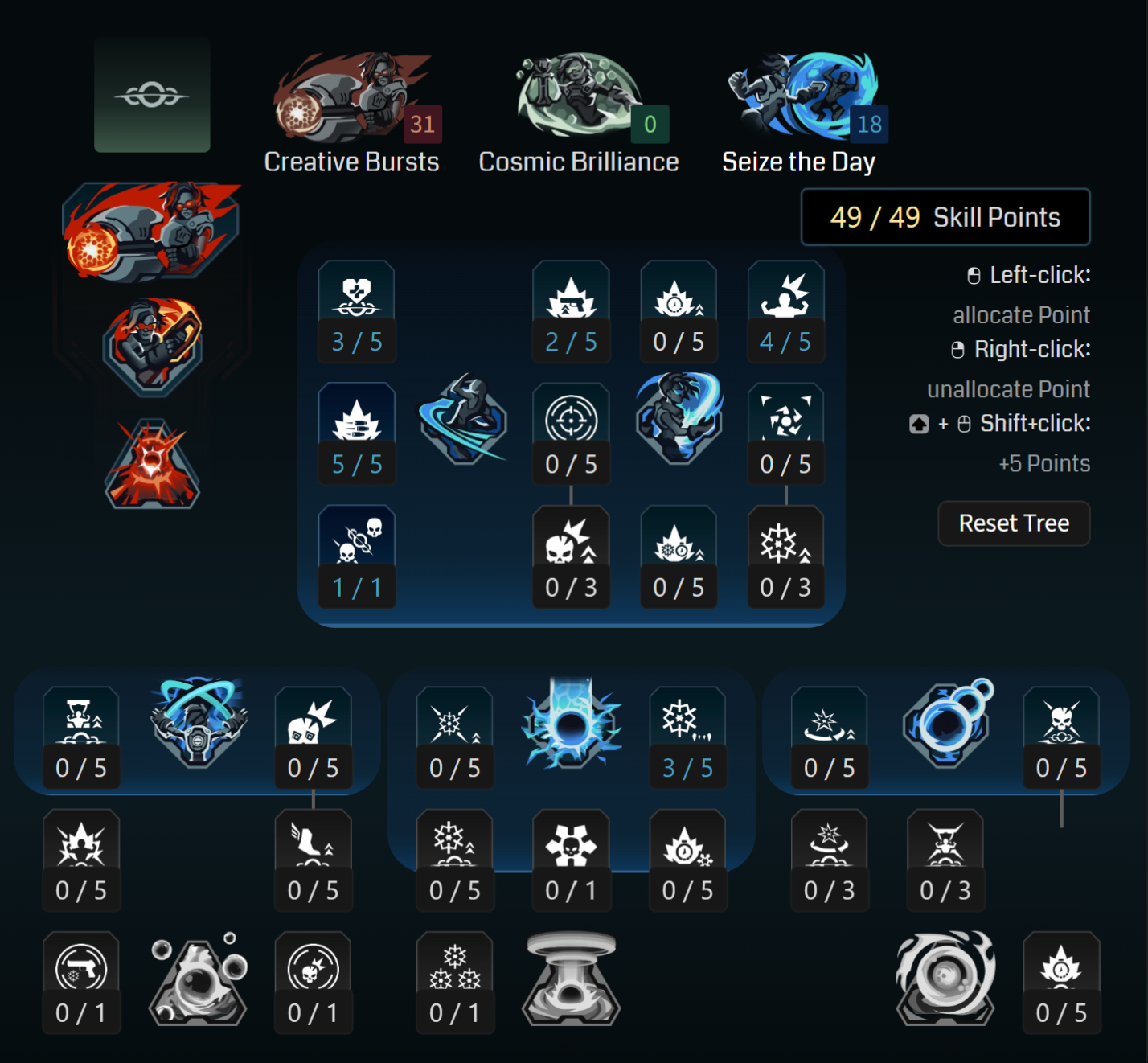
Task: Allocate a point to the 3/5 heart skill
Action: (357, 311)
